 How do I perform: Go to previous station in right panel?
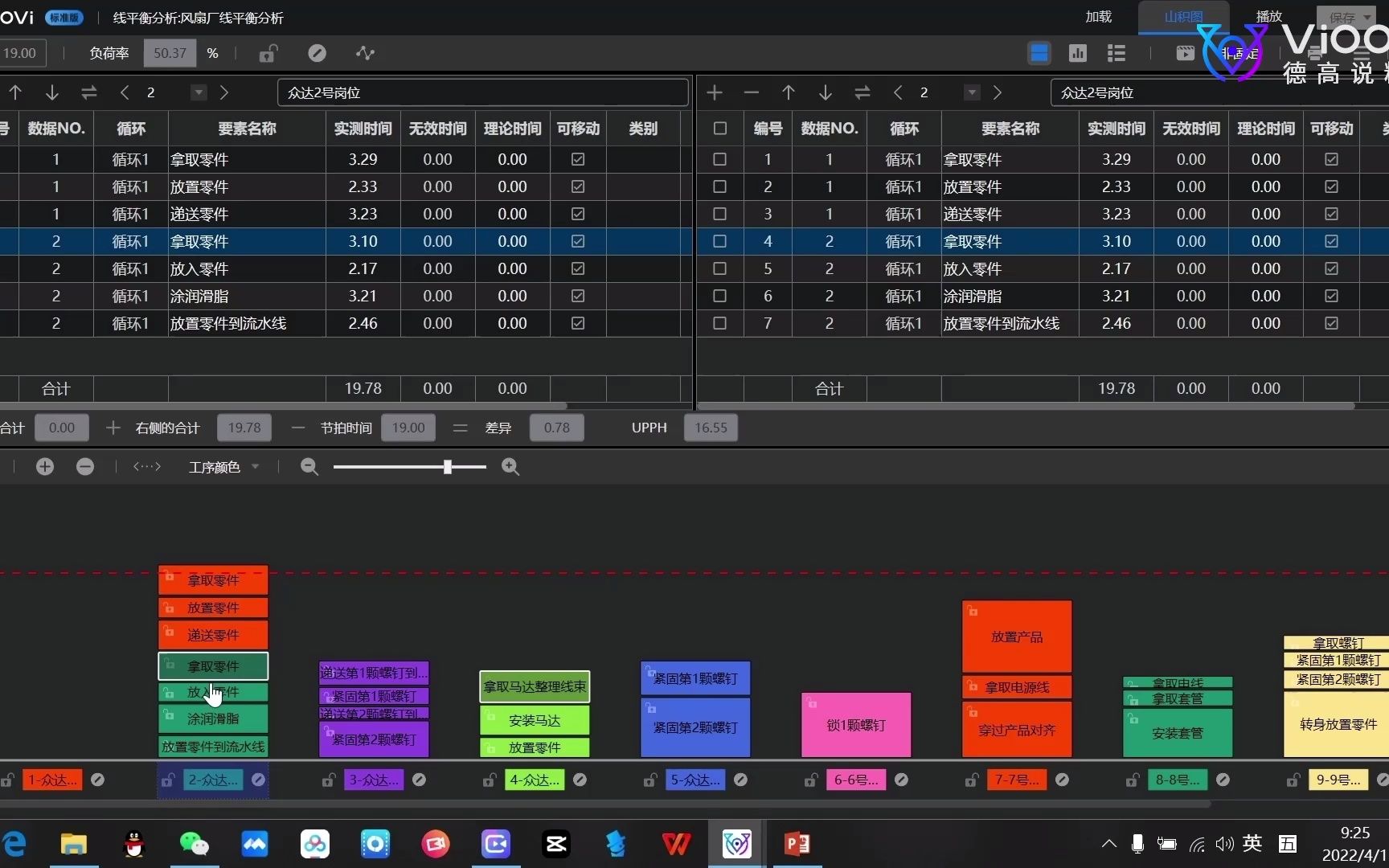898,92
